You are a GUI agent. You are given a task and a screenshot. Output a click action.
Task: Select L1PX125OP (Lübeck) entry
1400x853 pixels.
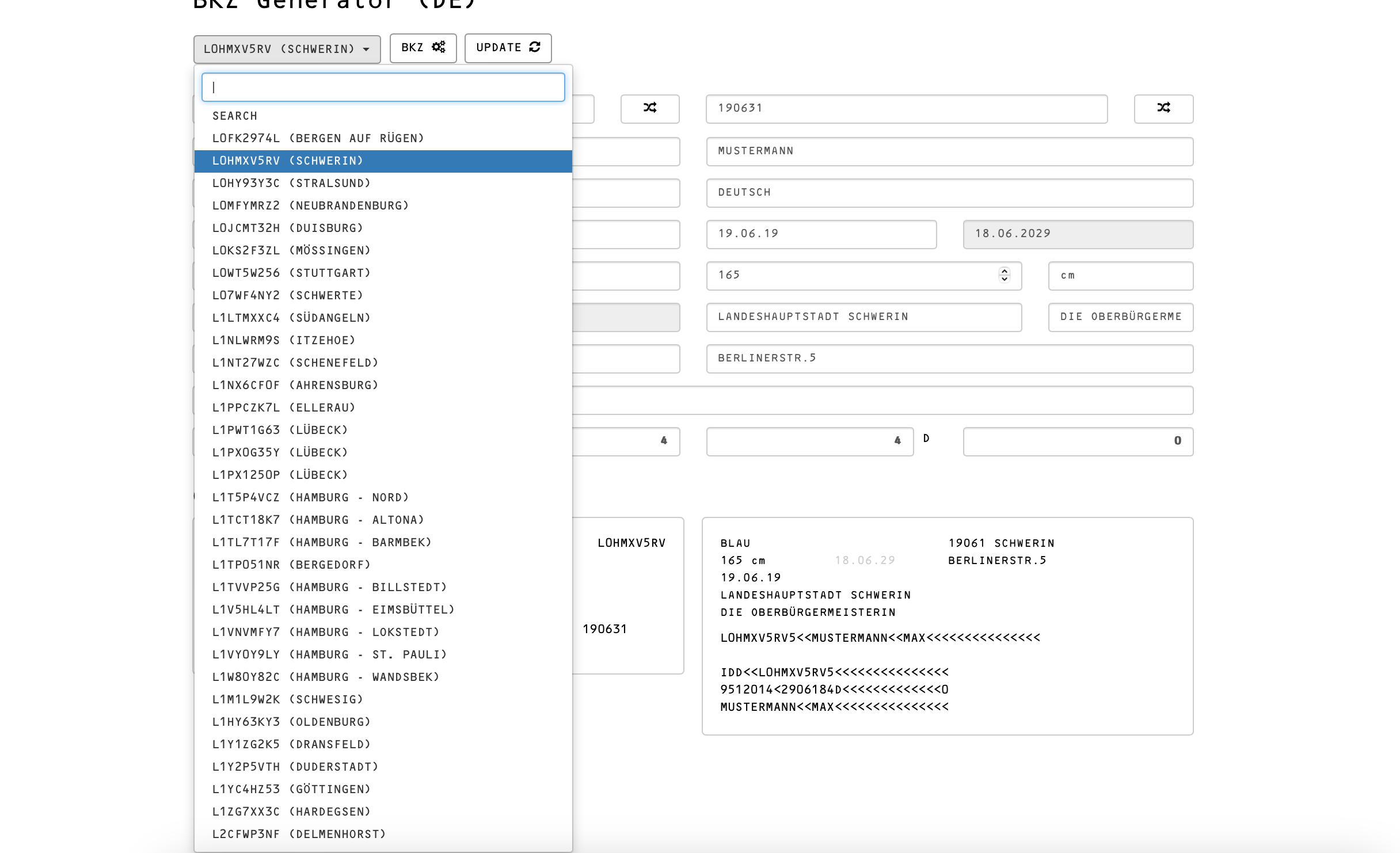pos(383,475)
